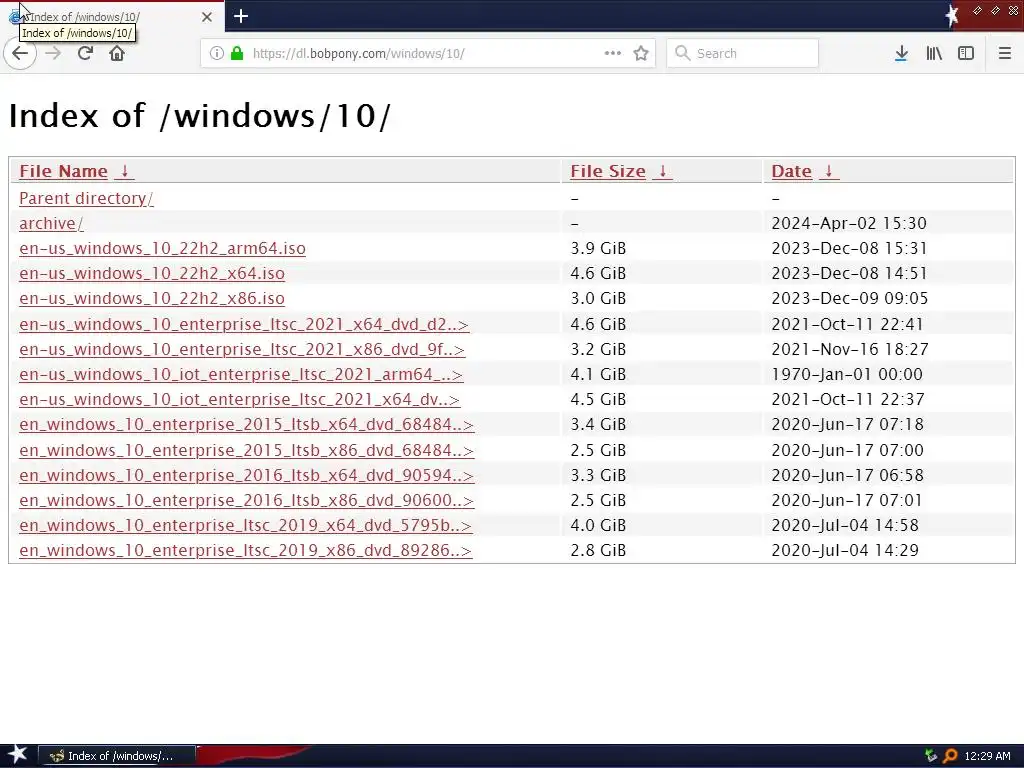Image resolution: width=1024 pixels, height=768 pixels.
Task: Click the forward navigation arrow
Action: coord(54,54)
